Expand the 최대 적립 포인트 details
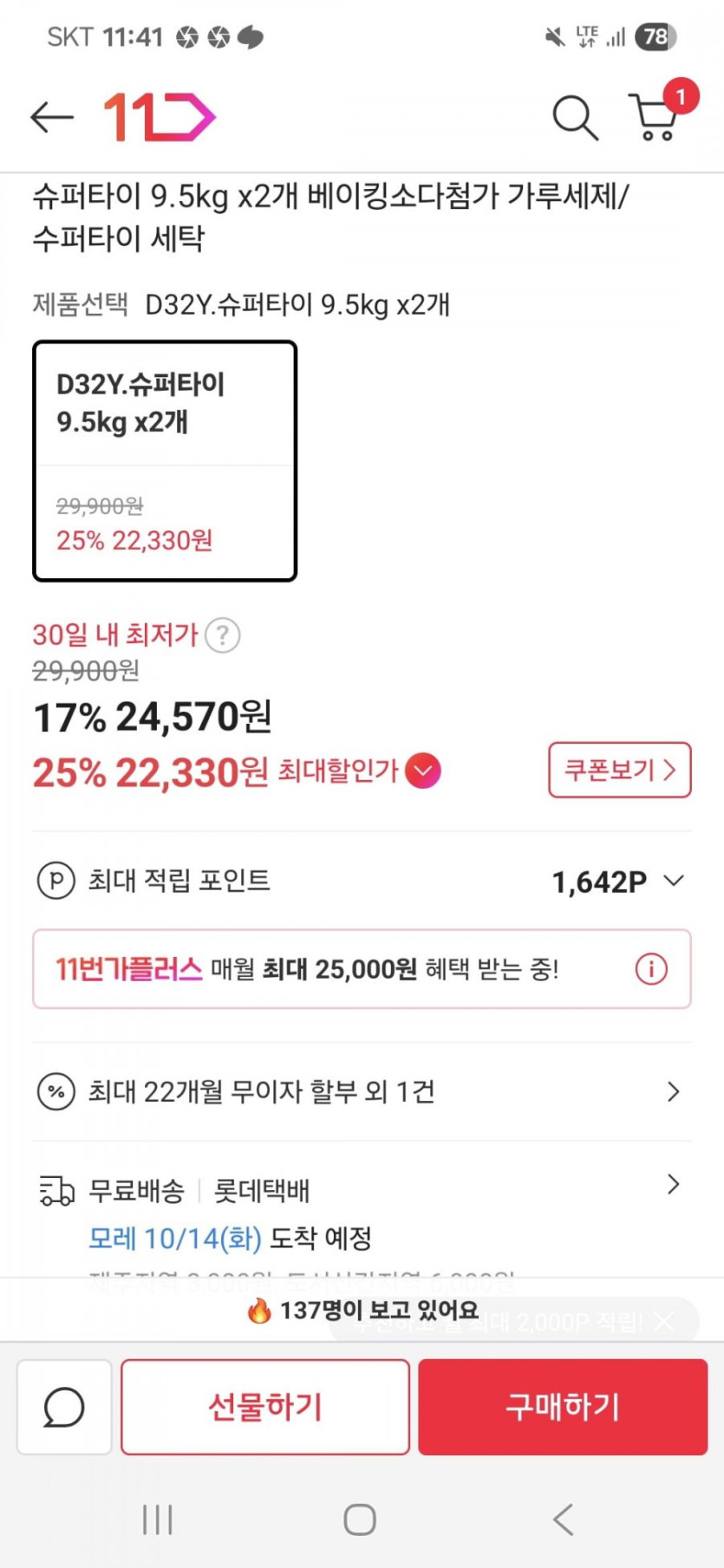This screenshot has height=1568, width=724. 673,882
